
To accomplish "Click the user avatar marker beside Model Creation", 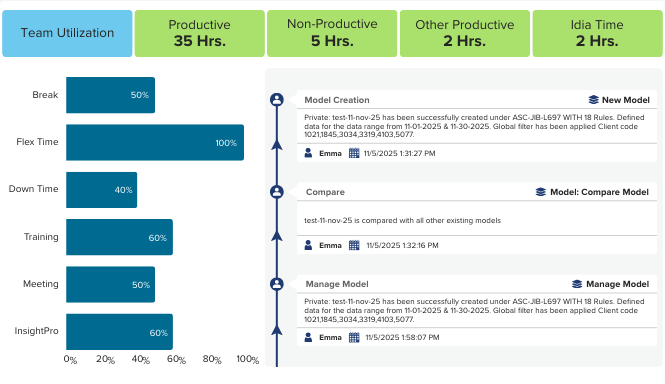I will pyautogui.click(x=277, y=100).
